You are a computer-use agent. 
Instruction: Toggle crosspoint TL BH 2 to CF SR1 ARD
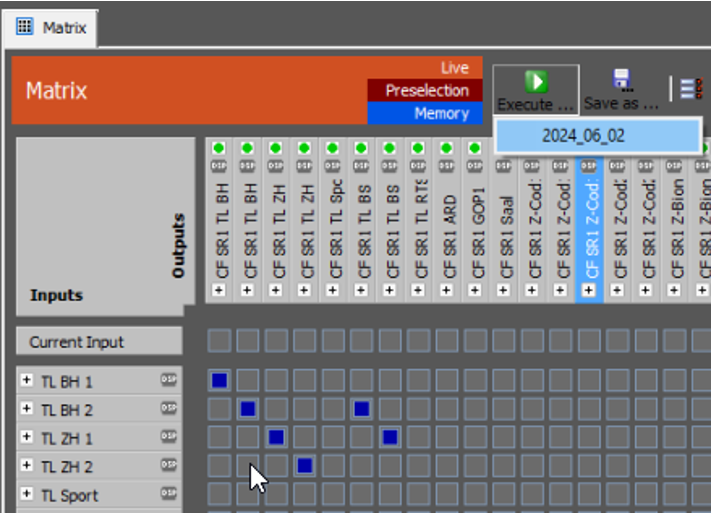(447, 409)
